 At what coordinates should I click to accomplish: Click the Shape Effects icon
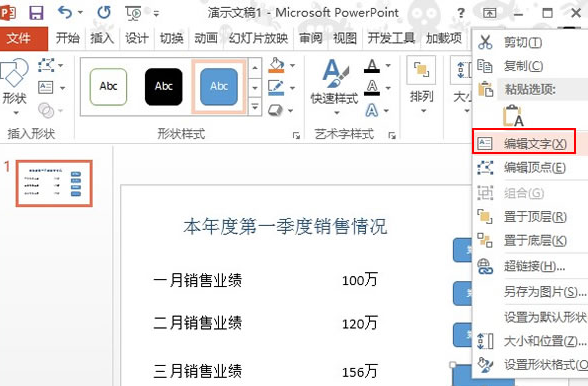(x=276, y=110)
